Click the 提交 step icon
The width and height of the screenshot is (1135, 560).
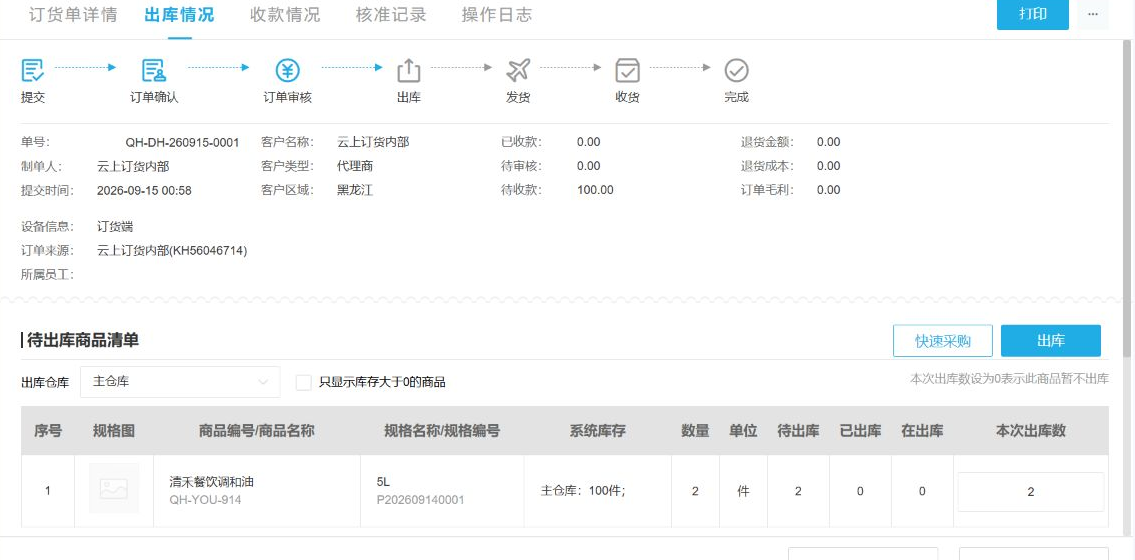click(33, 70)
